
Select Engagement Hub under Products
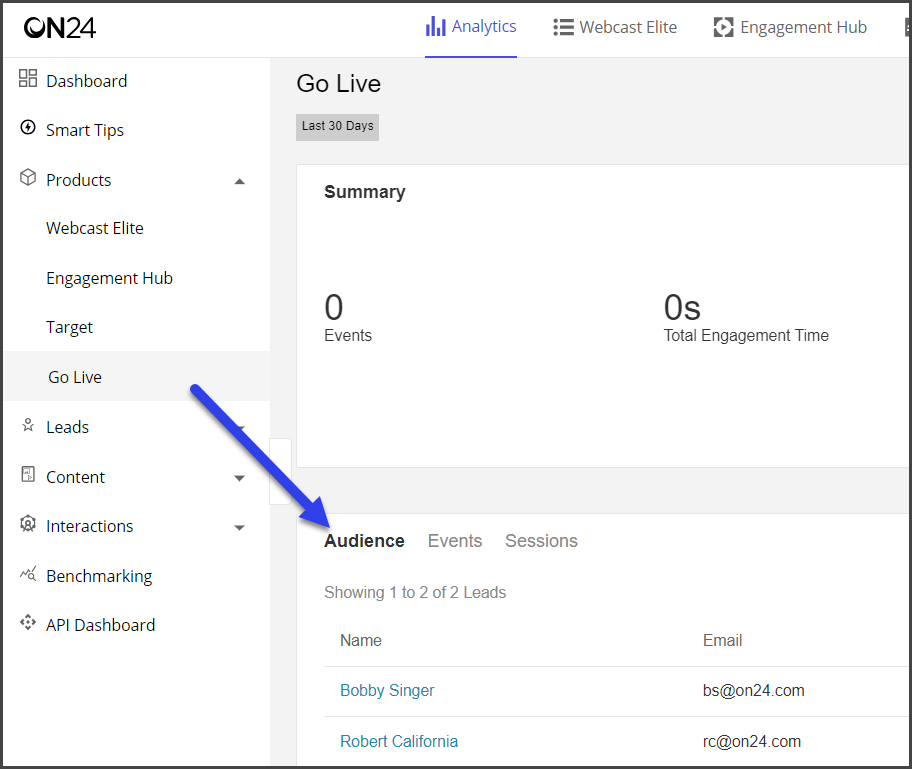point(109,278)
